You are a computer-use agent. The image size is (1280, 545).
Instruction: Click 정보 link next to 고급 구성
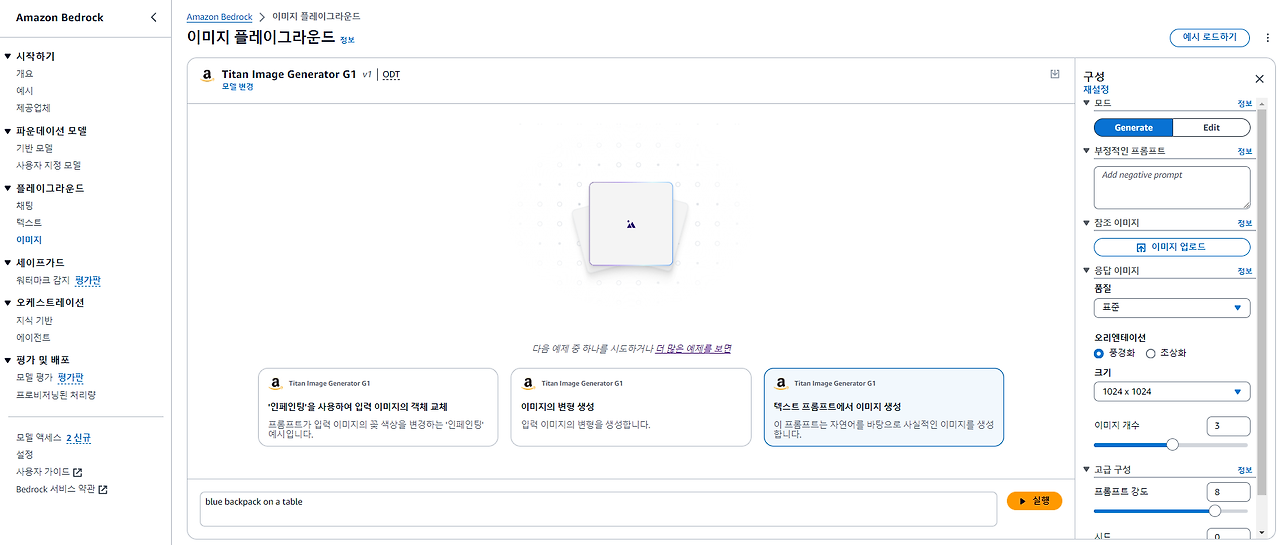pyautogui.click(x=1245, y=471)
